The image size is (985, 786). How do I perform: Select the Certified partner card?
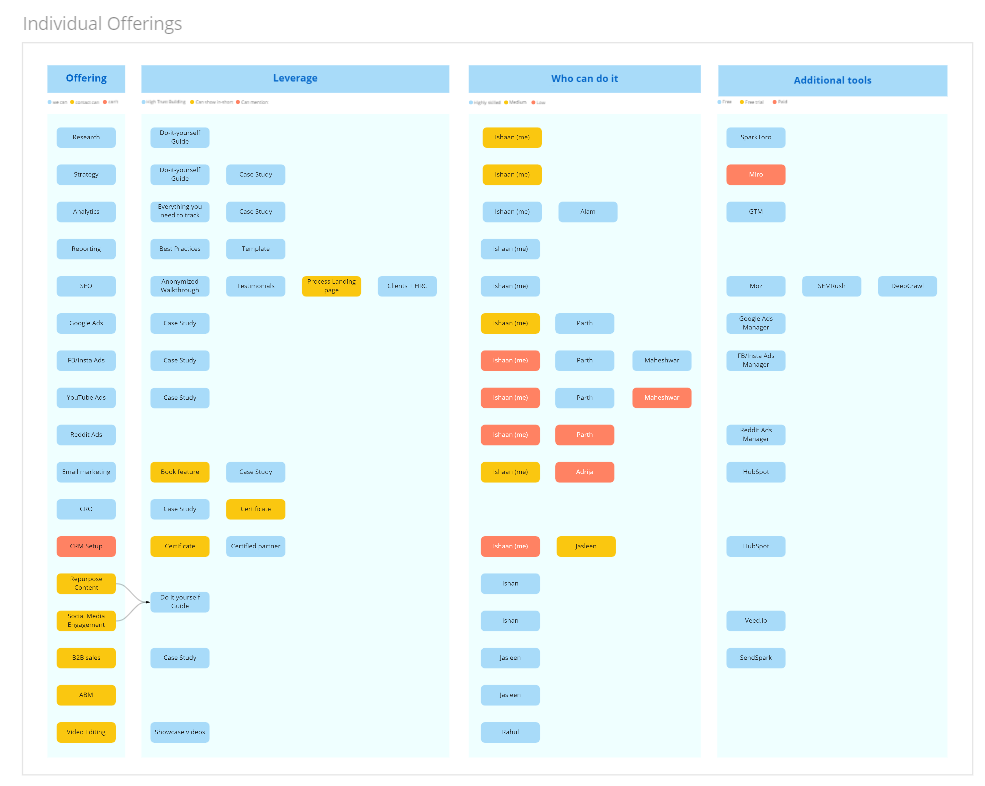[x=256, y=546]
